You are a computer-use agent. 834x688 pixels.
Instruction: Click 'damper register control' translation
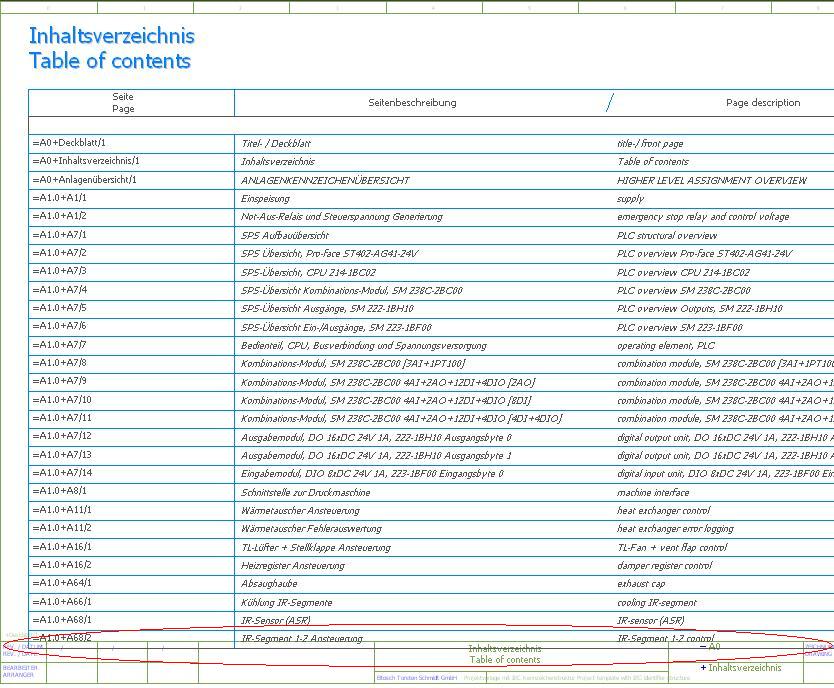(x=664, y=566)
